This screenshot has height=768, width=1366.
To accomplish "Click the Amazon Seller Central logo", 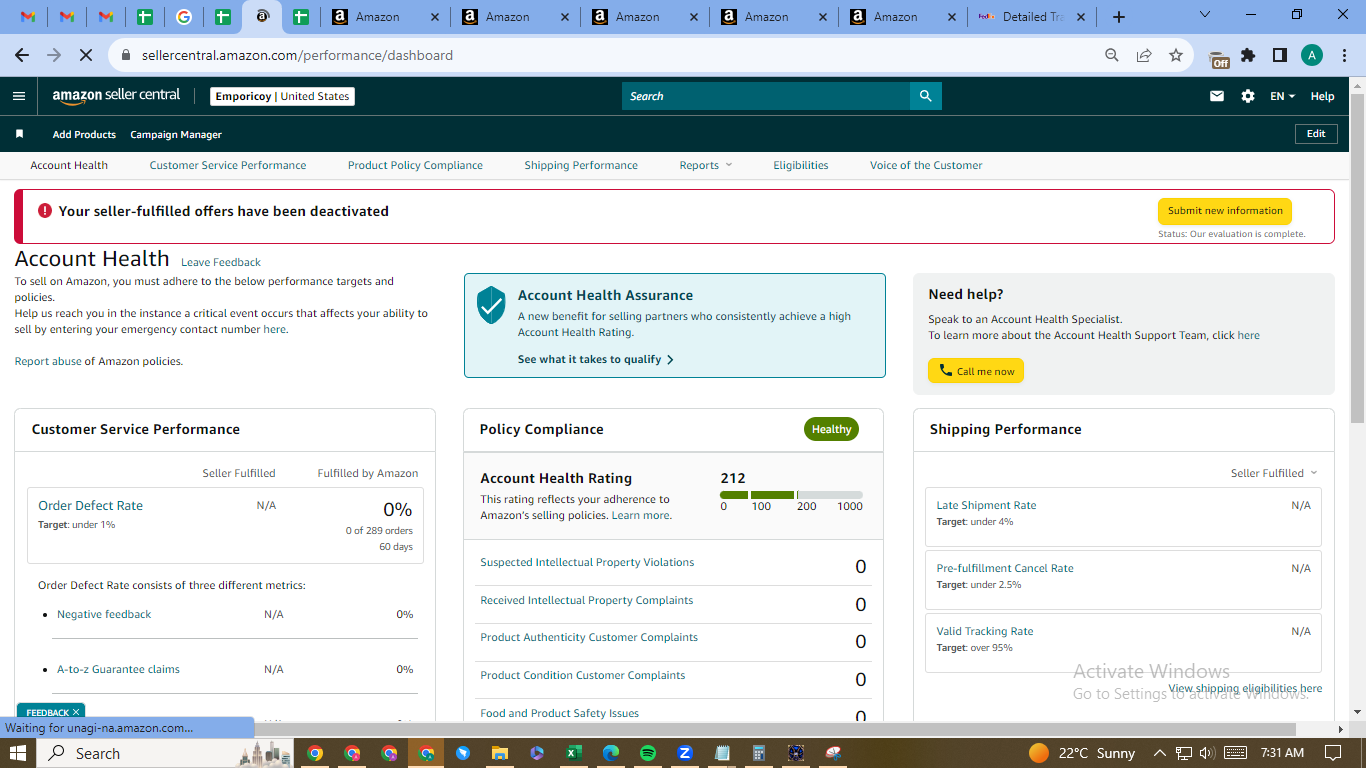I will click(x=116, y=96).
